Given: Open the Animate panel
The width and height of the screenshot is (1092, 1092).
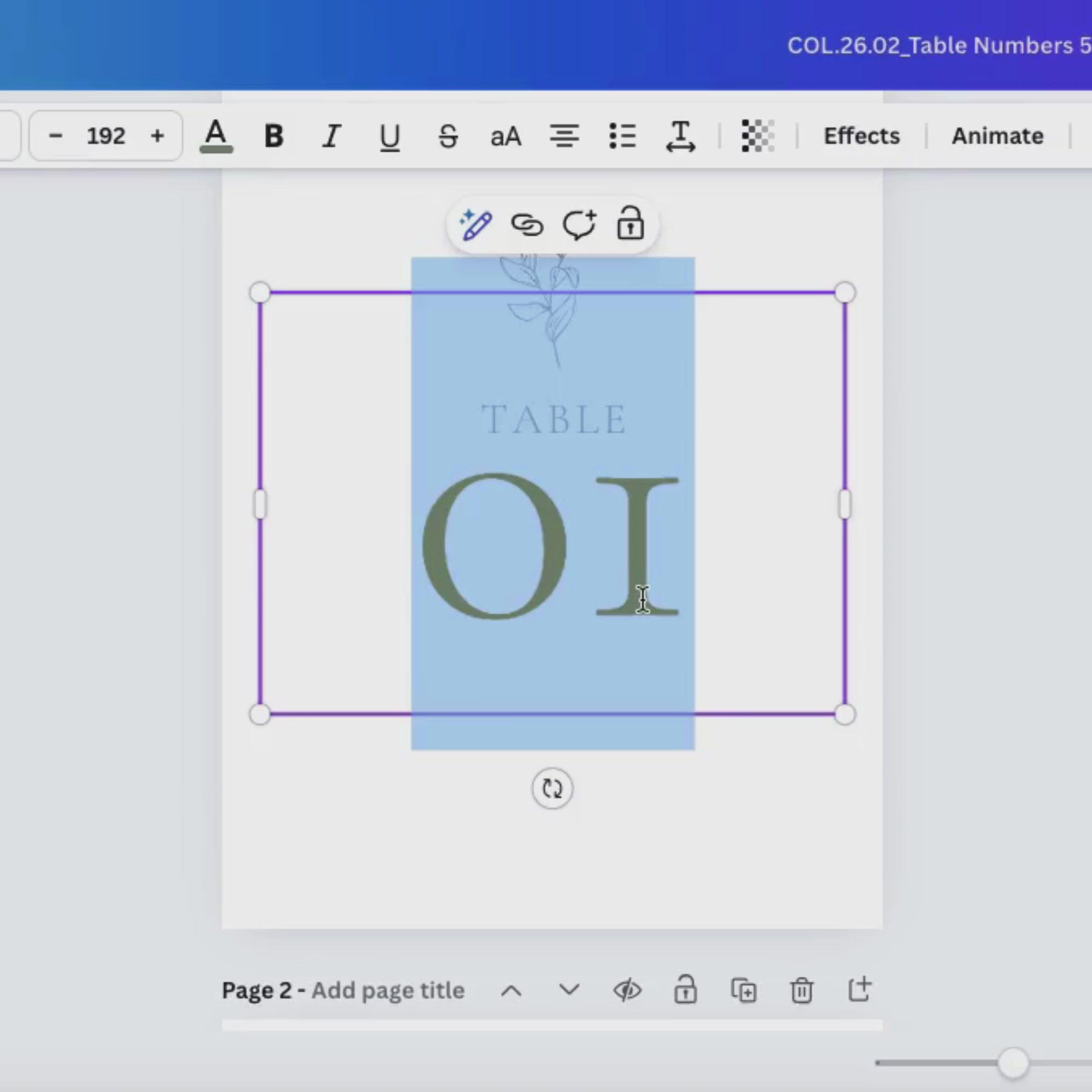Looking at the screenshot, I should pos(998,135).
